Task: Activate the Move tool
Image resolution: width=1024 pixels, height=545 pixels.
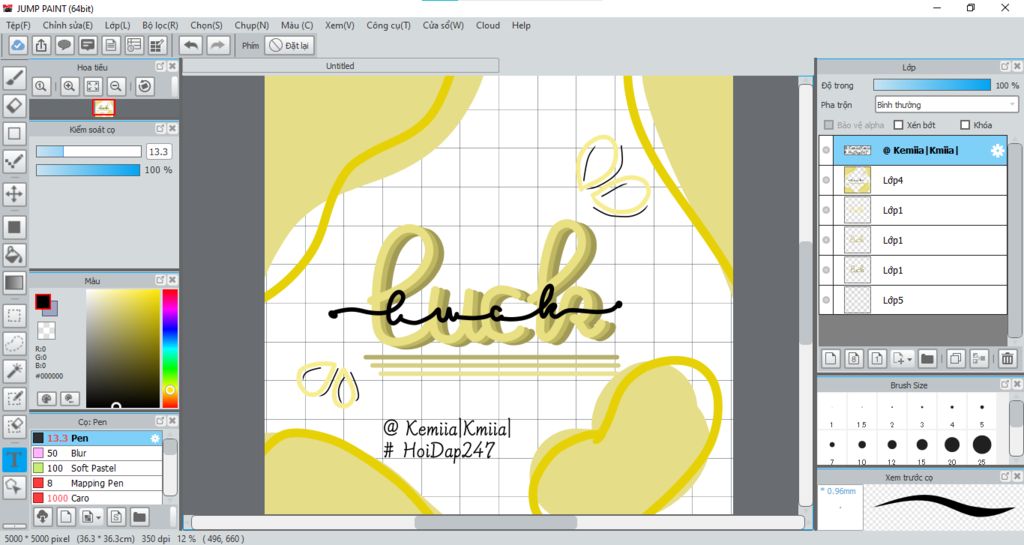Action: coord(14,194)
